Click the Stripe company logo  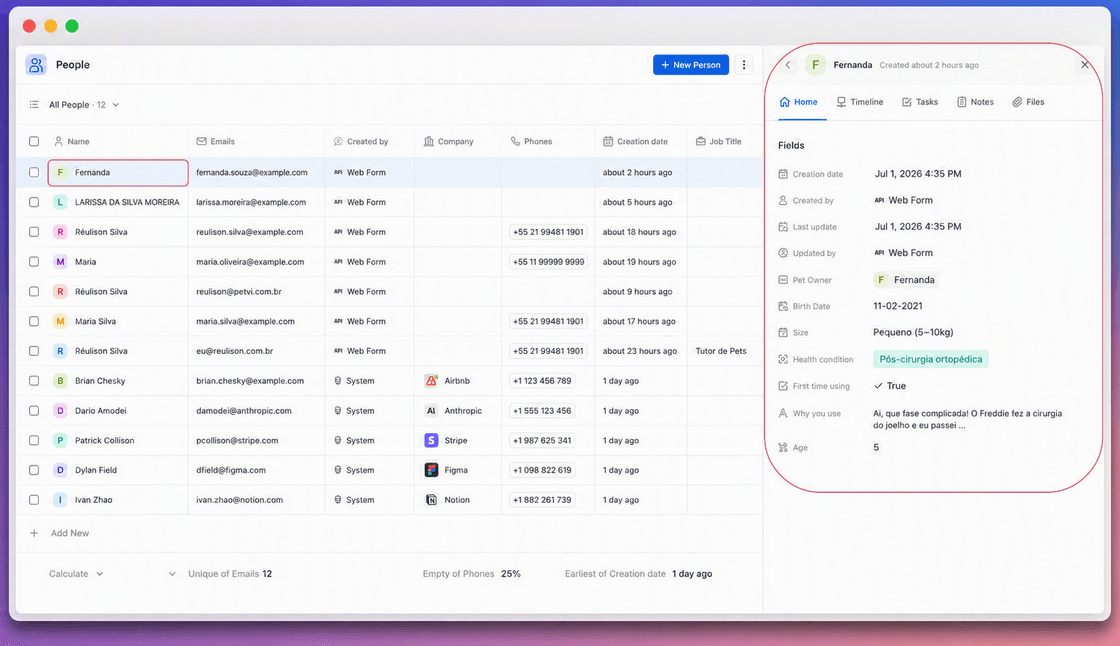pos(431,440)
